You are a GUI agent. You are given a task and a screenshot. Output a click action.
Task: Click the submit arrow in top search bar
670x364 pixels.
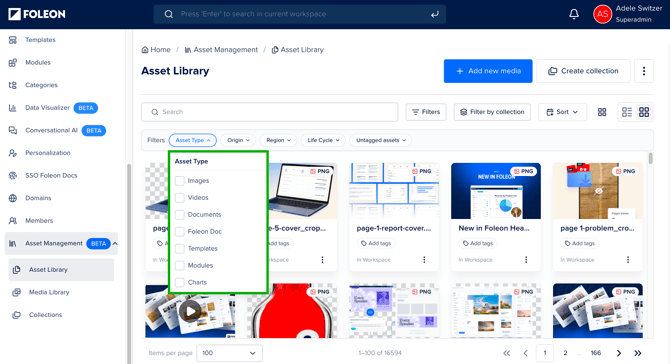point(435,14)
